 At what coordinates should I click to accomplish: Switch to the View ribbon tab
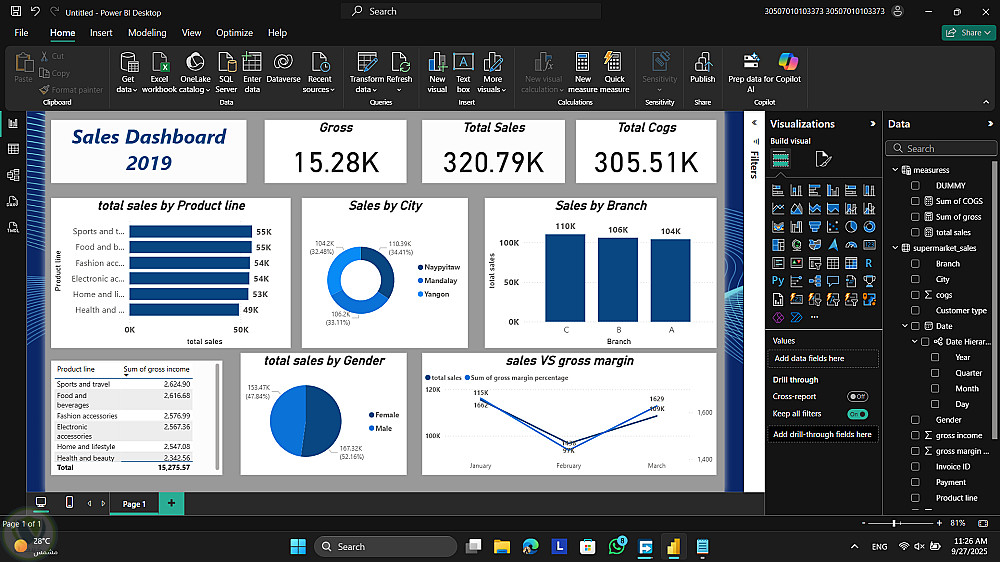coord(191,33)
